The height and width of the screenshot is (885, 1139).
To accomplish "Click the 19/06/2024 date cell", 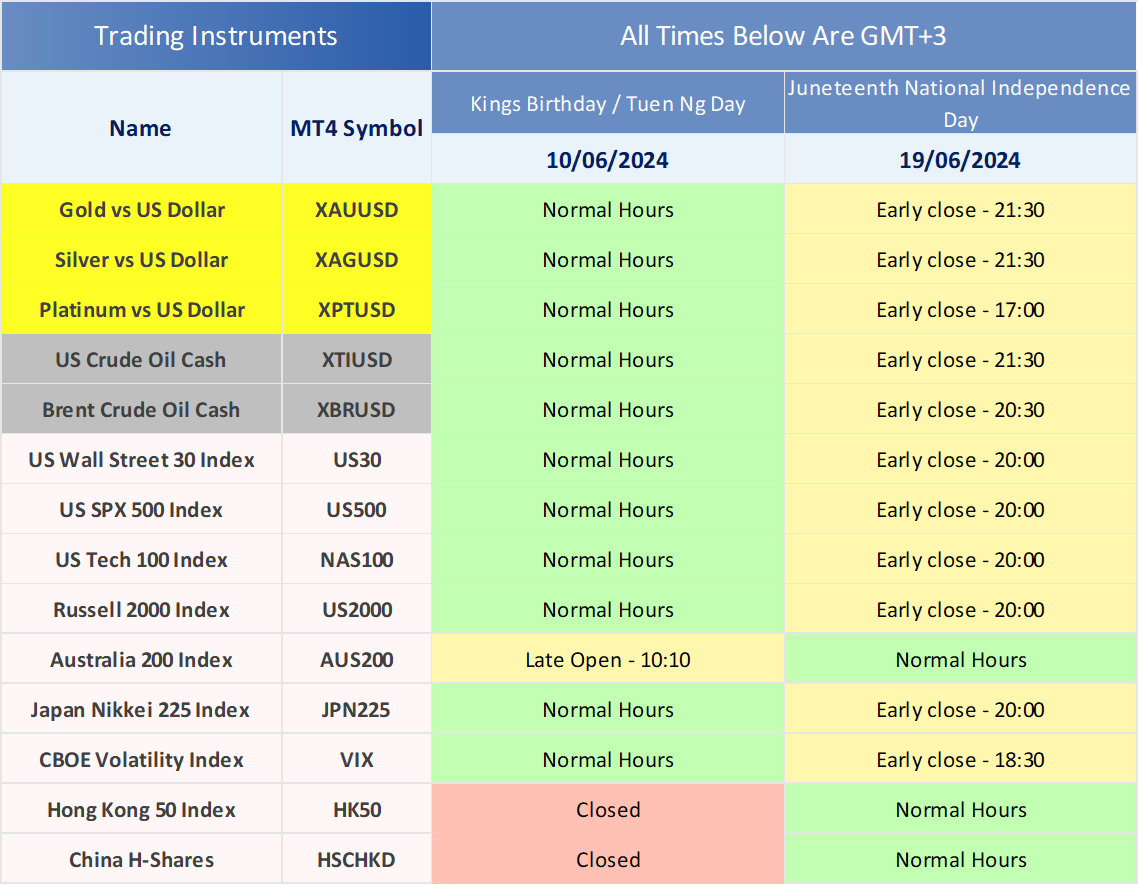I will point(960,160).
